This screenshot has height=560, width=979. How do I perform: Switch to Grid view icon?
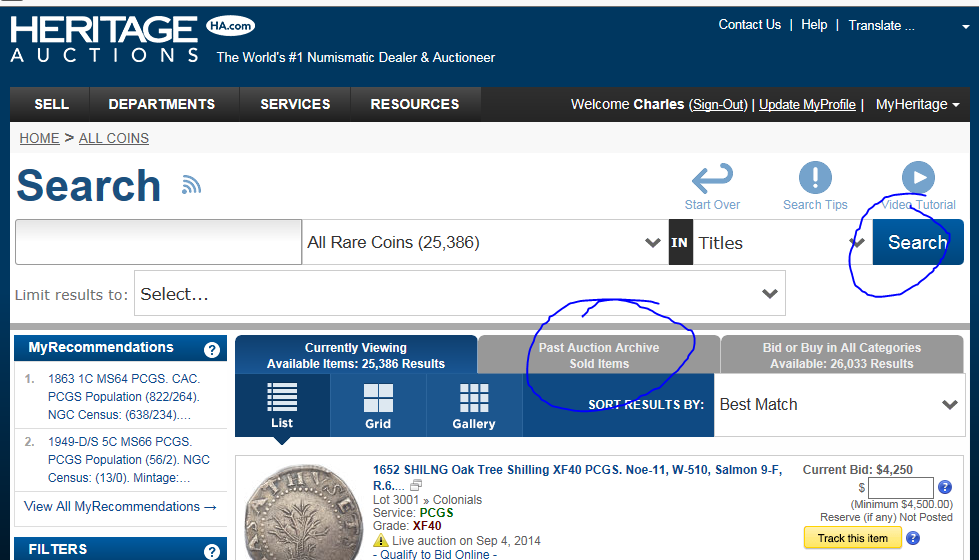378,398
